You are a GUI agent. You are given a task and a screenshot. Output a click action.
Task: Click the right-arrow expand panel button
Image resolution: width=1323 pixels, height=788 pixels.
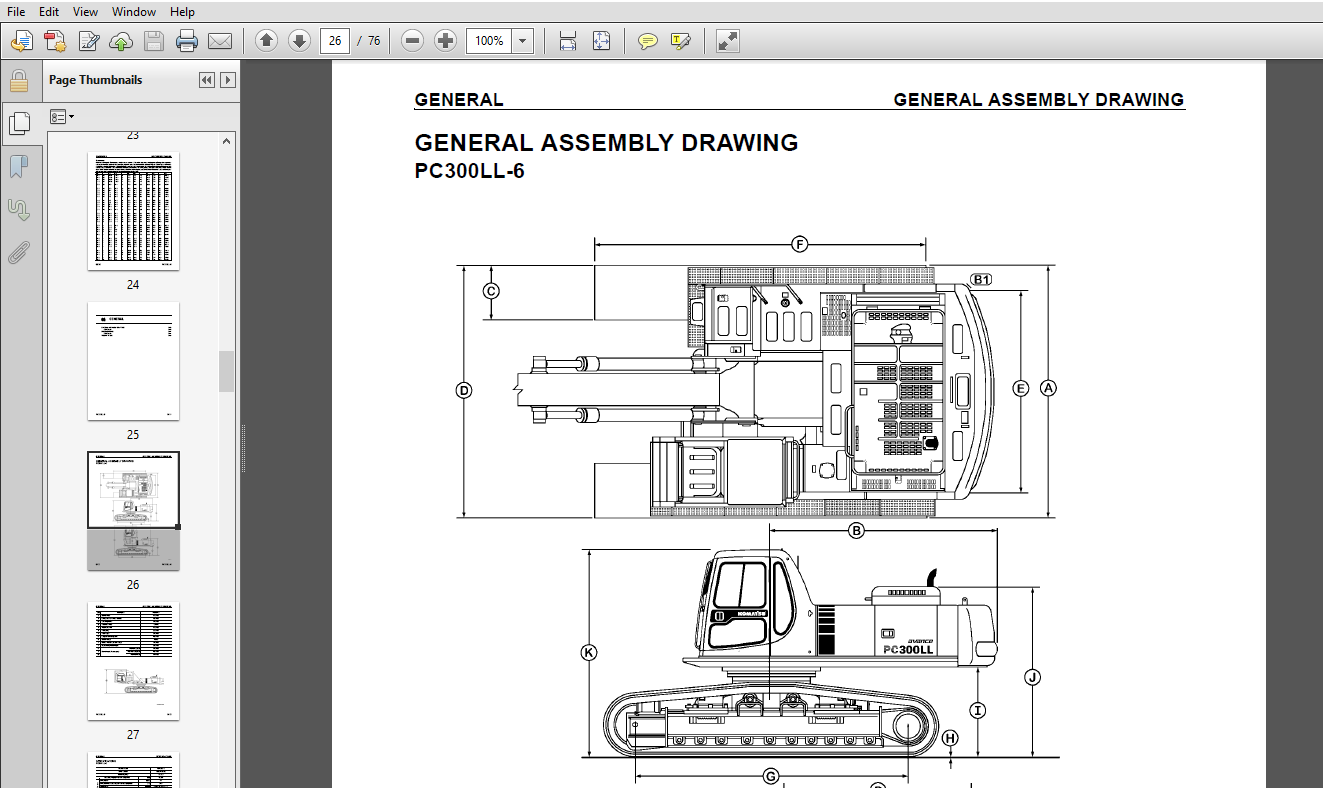228,80
